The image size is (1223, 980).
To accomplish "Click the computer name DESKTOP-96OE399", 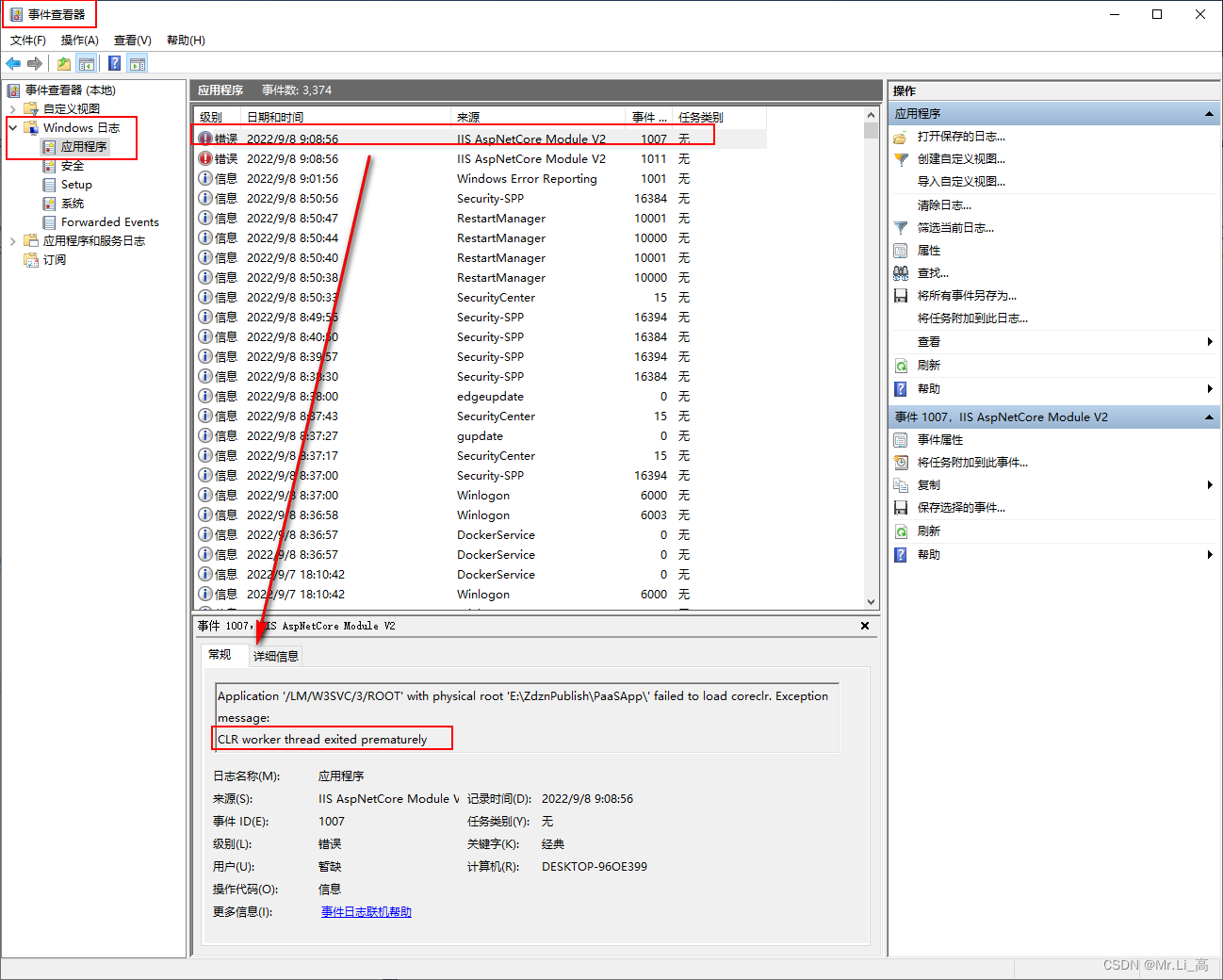I will (595, 867).
